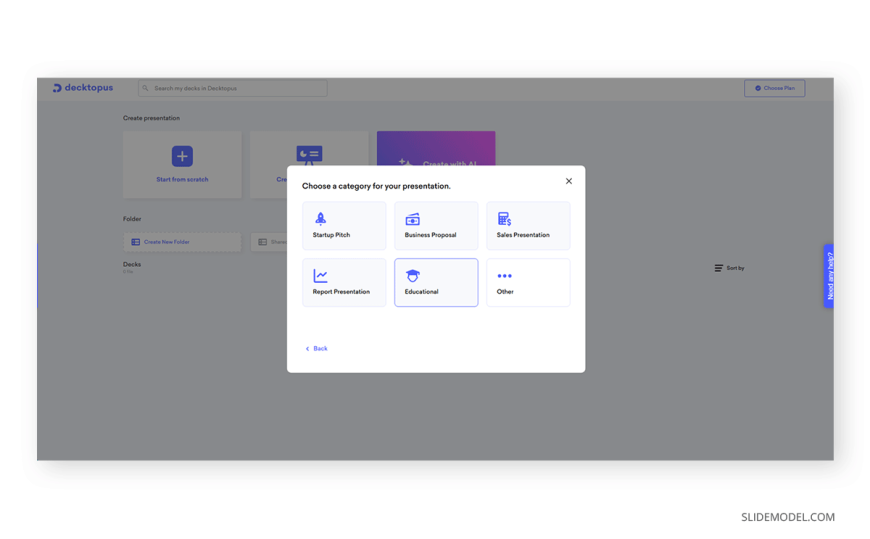Viewport: 870px width, 539px height.
Task: Click the magnifier icon in search bar
Action: pyautogui.click(x=146, y=88)
